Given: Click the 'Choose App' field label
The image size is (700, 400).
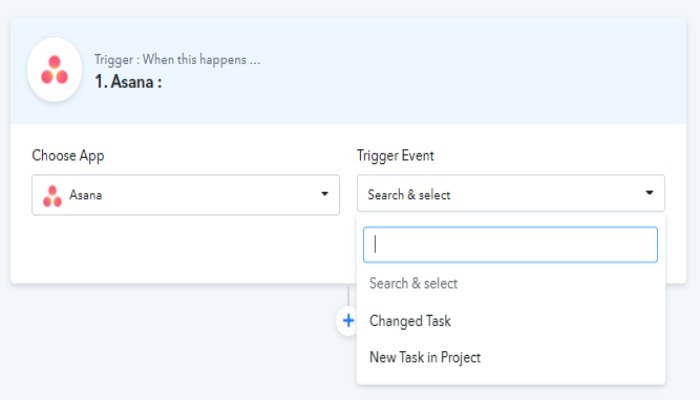Looking at the screenshot, I should (68, 155).
